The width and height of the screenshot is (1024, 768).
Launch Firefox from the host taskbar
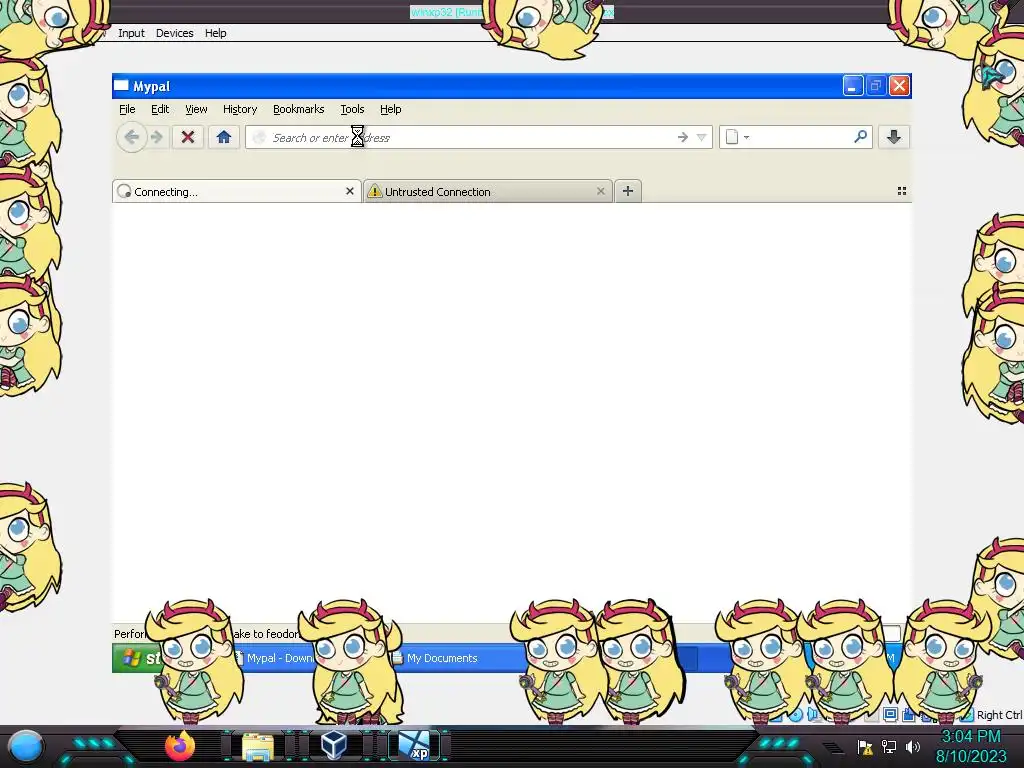[x=180, y=746]
